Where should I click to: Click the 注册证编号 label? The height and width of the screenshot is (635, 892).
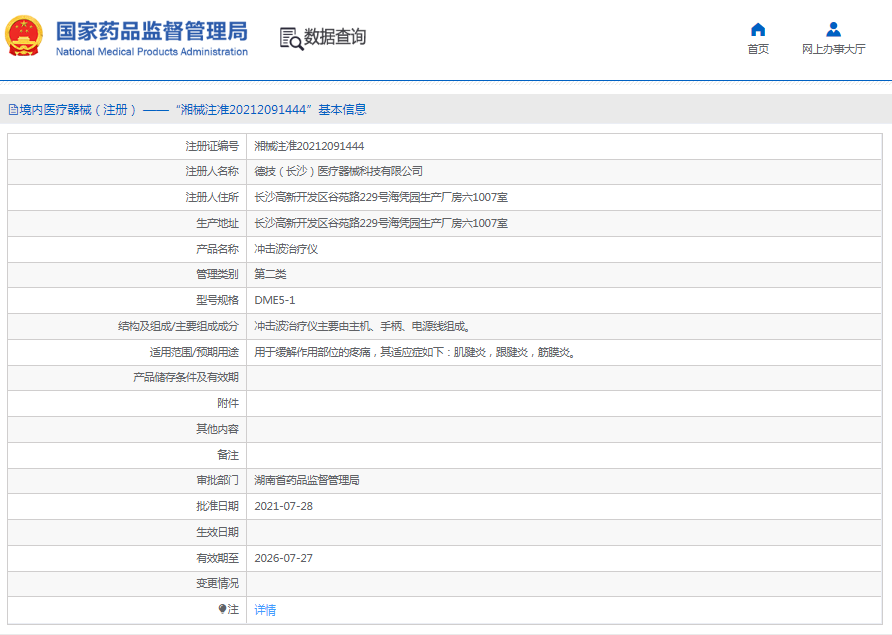click(212, 146)
